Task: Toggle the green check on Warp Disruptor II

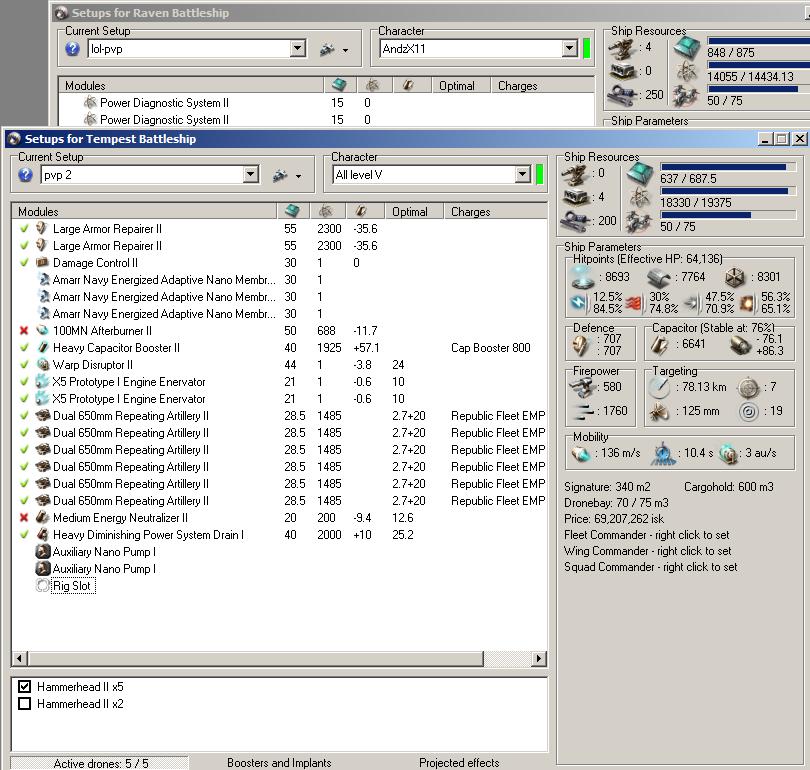Action: (x=24, y=365)
